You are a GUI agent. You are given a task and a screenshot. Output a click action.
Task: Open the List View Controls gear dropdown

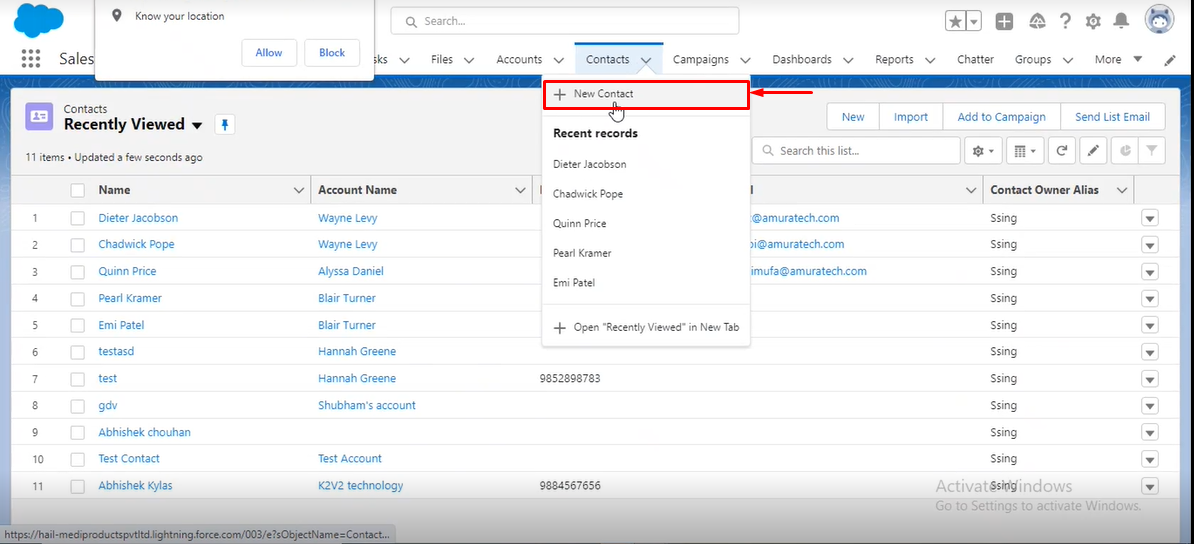(983, 151)
